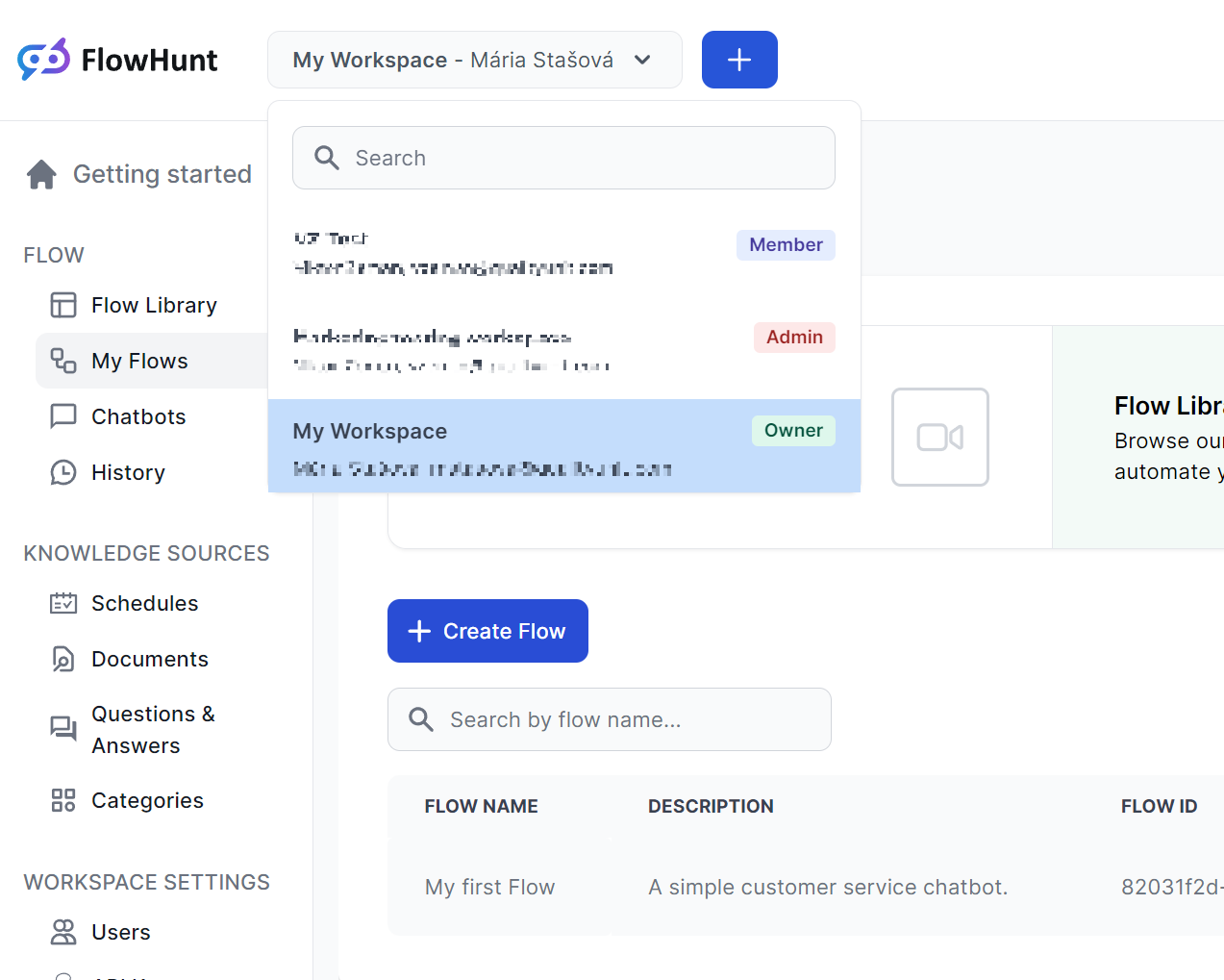The width and height of the screenshot is (1224, 980).
Task: Open the workspace selector dropdown
Action: [x=474, y=60]
